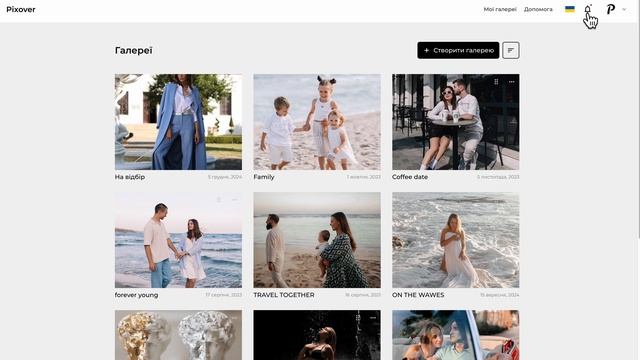Click the ON THE WAWES gallery title
The image size is (640, 360).
pos(418,295)
